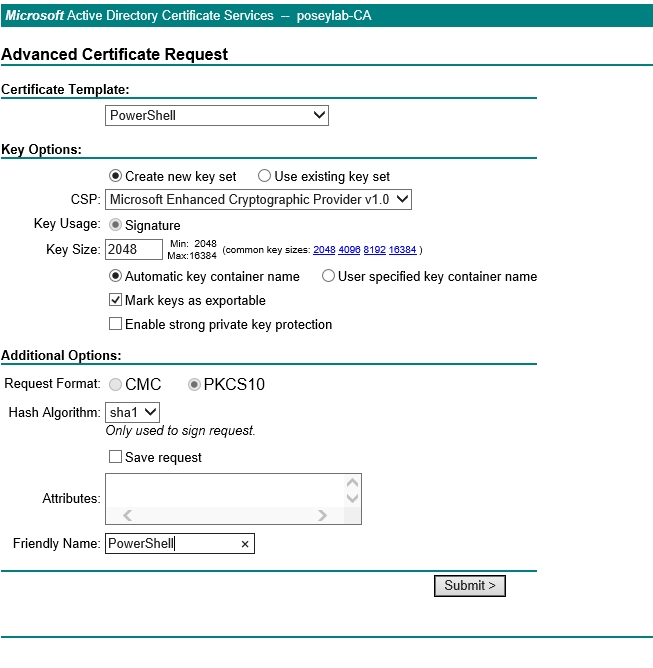
Task: Open the Hash Algorithm sha1 dropdown
Action: (x=133, y=411)
